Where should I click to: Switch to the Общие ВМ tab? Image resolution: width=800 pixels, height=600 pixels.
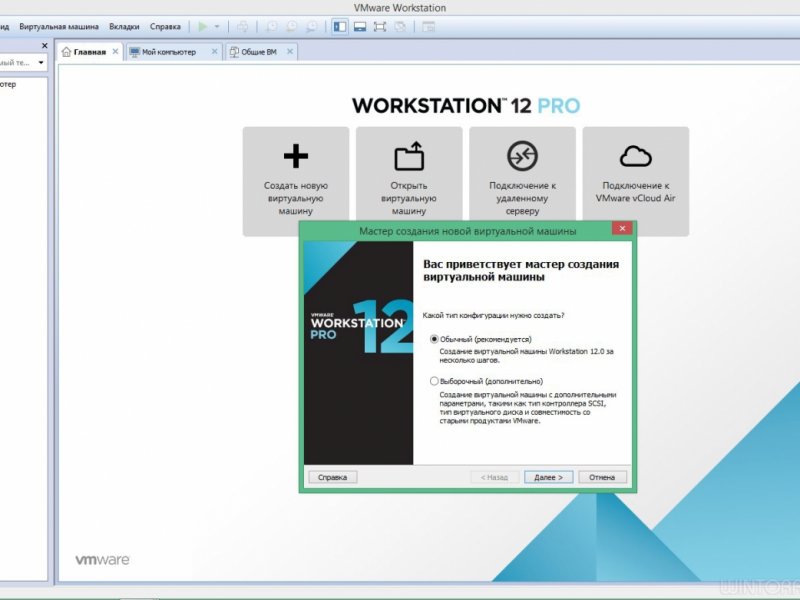click(259, 52)
